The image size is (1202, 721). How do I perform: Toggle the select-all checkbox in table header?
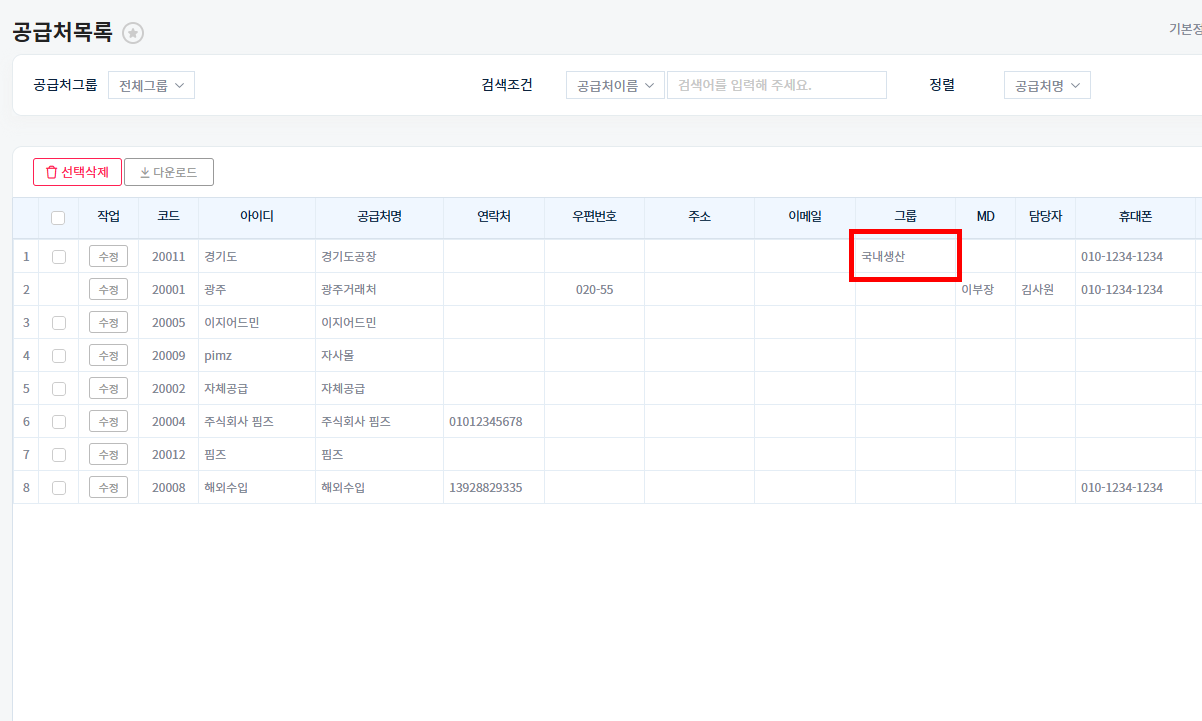(58, 217)
